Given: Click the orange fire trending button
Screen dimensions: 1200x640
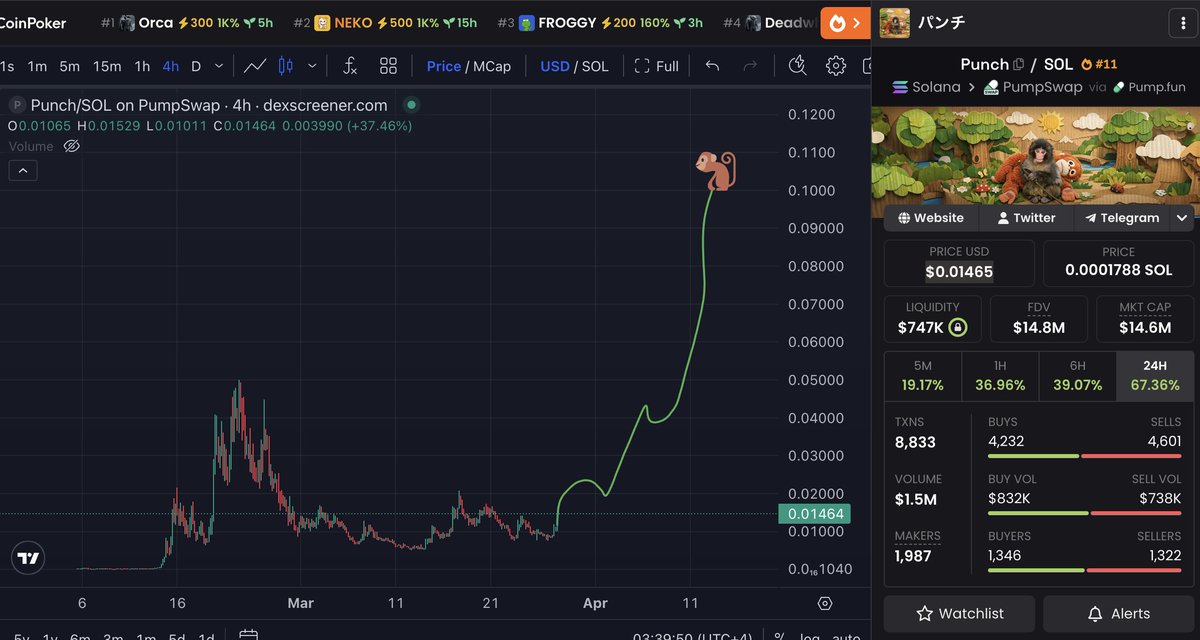Looking at the screenshot, I should [x=845, y=22].
